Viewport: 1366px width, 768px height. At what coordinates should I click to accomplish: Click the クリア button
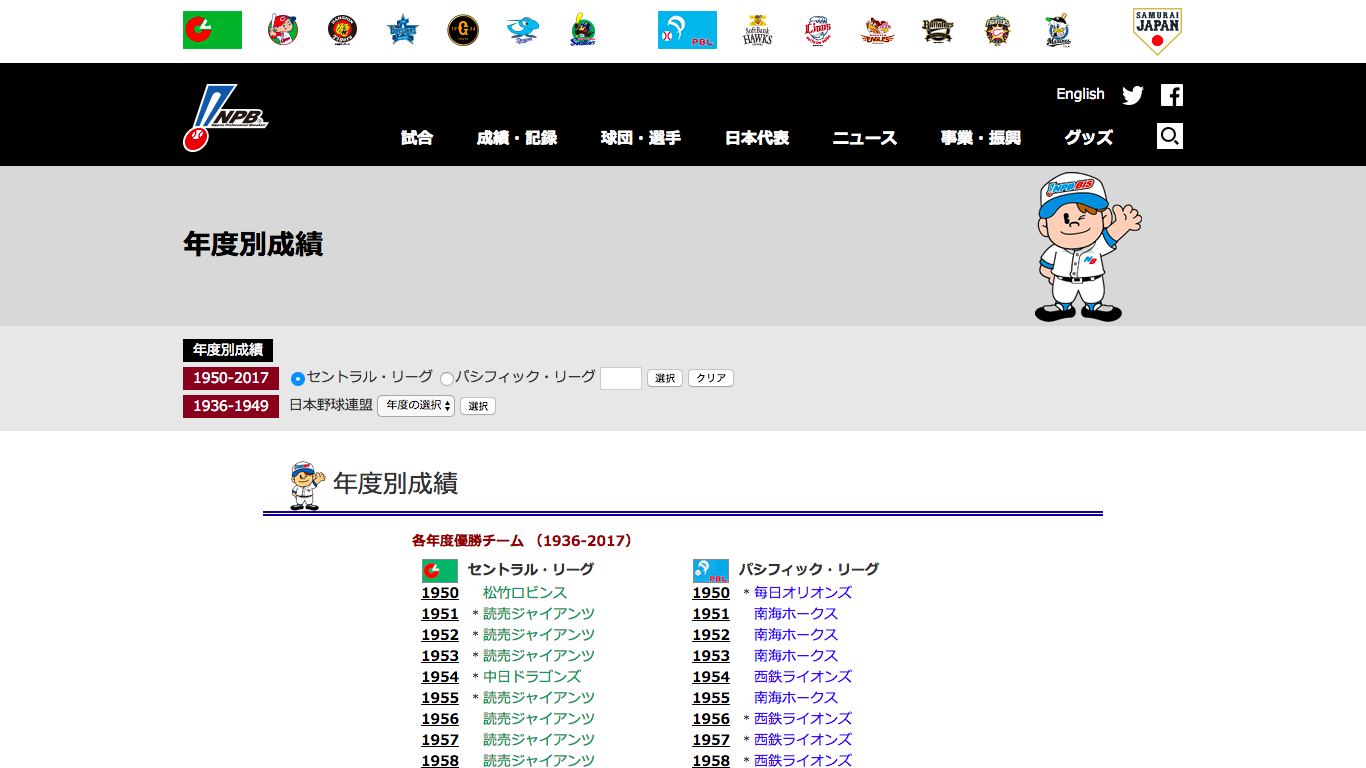coord(711,378)
